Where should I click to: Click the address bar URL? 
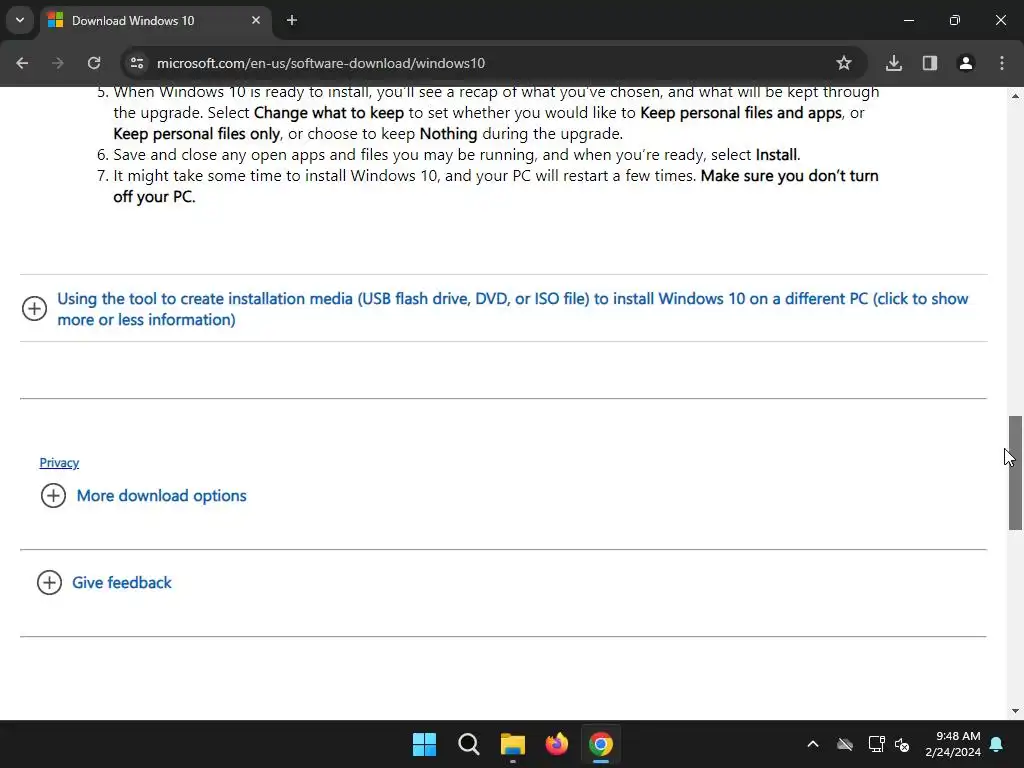(321, 63)
